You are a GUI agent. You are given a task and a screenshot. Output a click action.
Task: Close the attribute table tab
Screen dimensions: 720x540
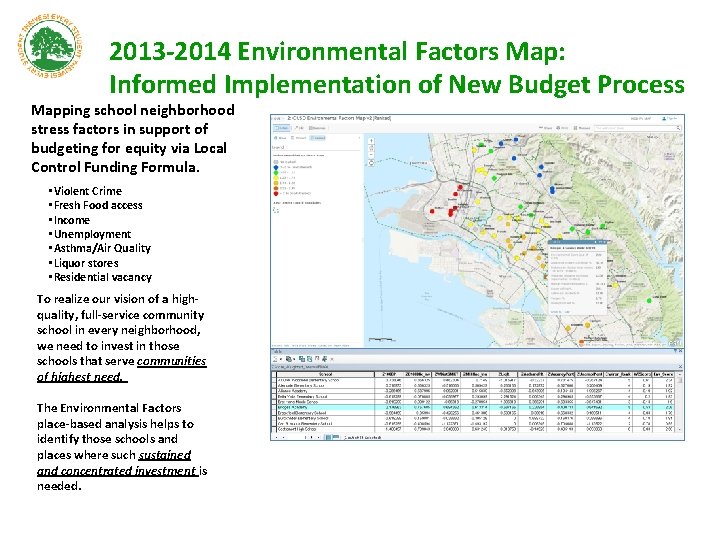coord(681,367)
